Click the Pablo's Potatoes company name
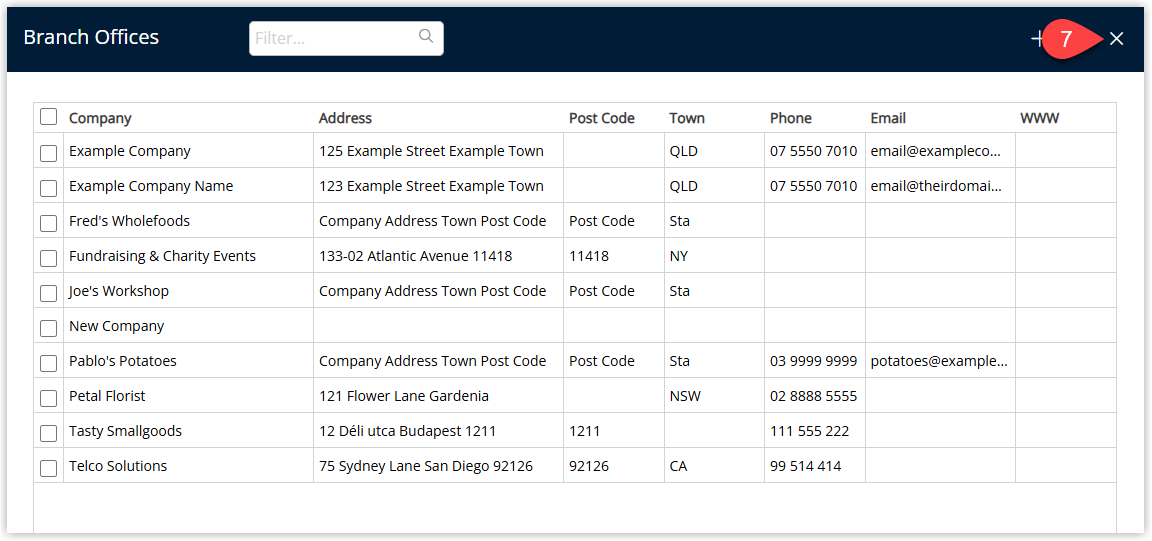Image resolution: width=1152 pixels, height=541 pixels. pyautogui.click(x=123, y=361)
